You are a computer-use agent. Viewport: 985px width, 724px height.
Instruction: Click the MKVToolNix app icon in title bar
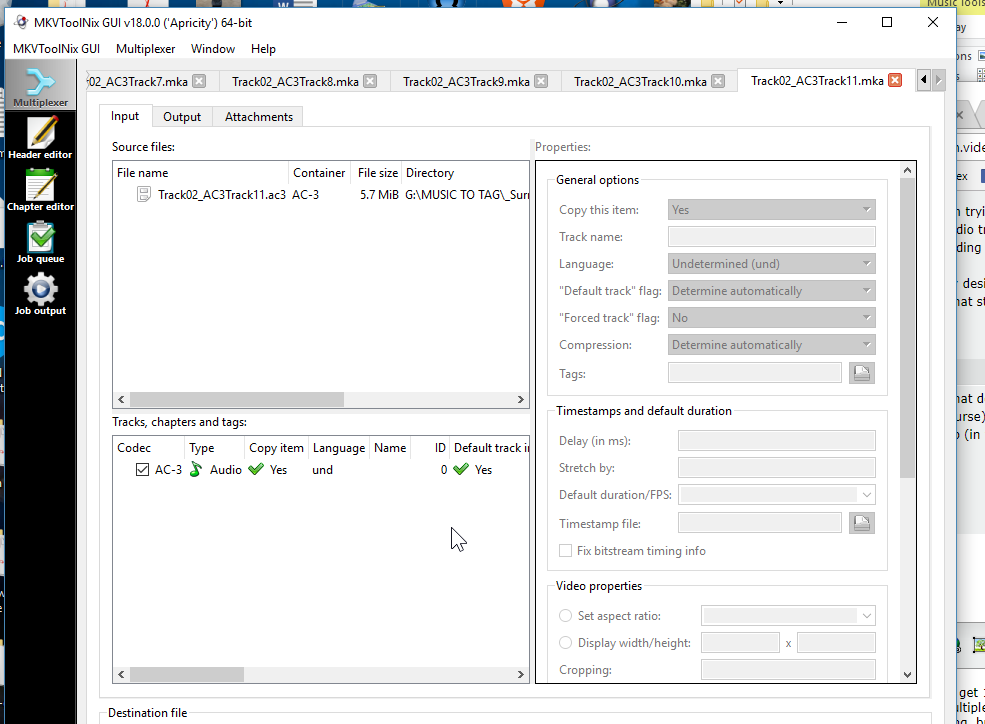point(21,23)
